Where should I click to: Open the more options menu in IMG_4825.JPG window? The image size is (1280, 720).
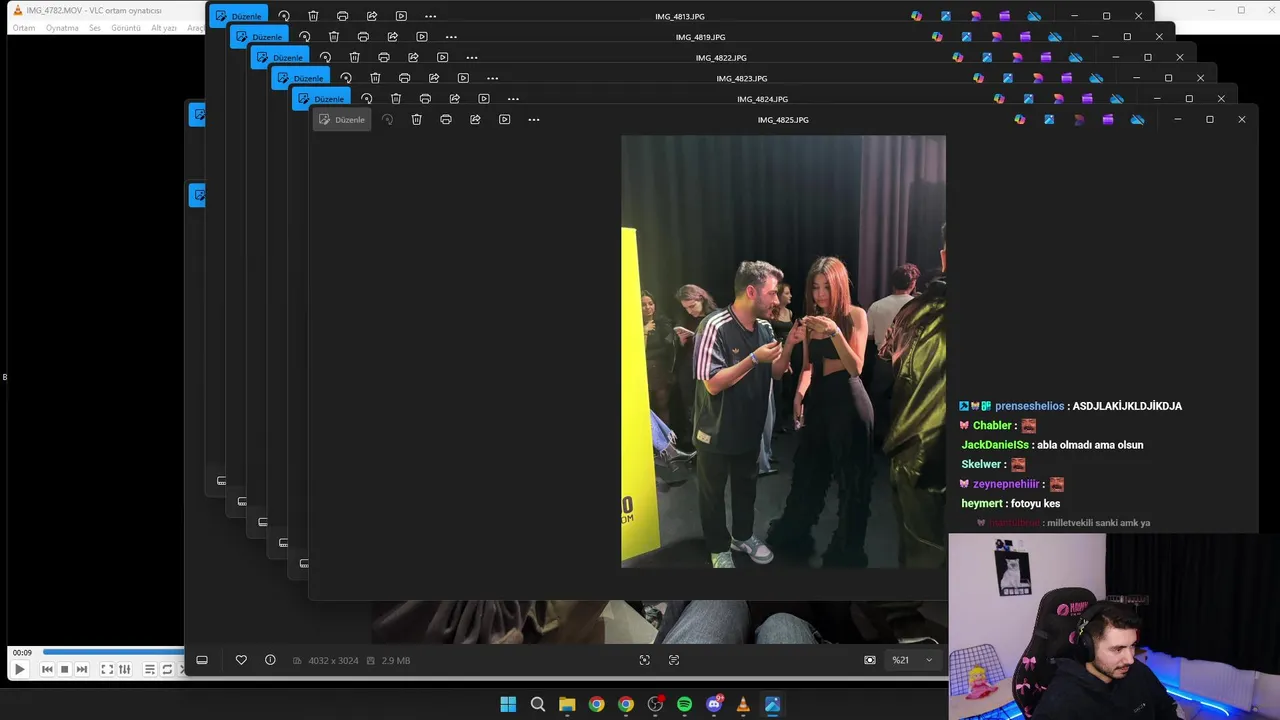tap(534, 120)
